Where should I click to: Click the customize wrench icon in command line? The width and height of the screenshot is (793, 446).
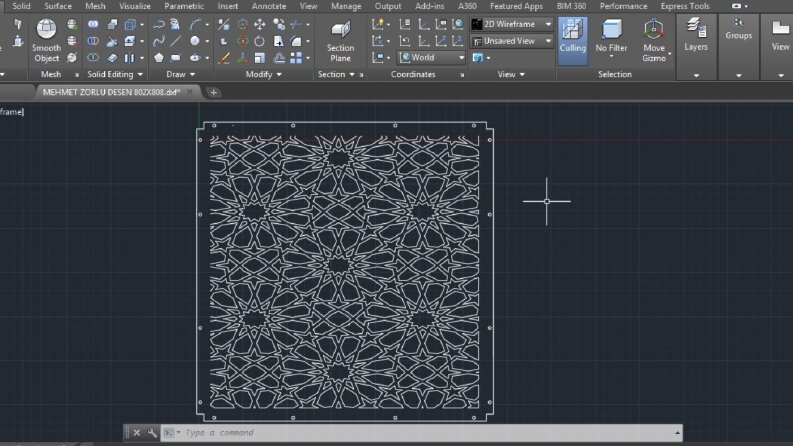pos(152,433)
